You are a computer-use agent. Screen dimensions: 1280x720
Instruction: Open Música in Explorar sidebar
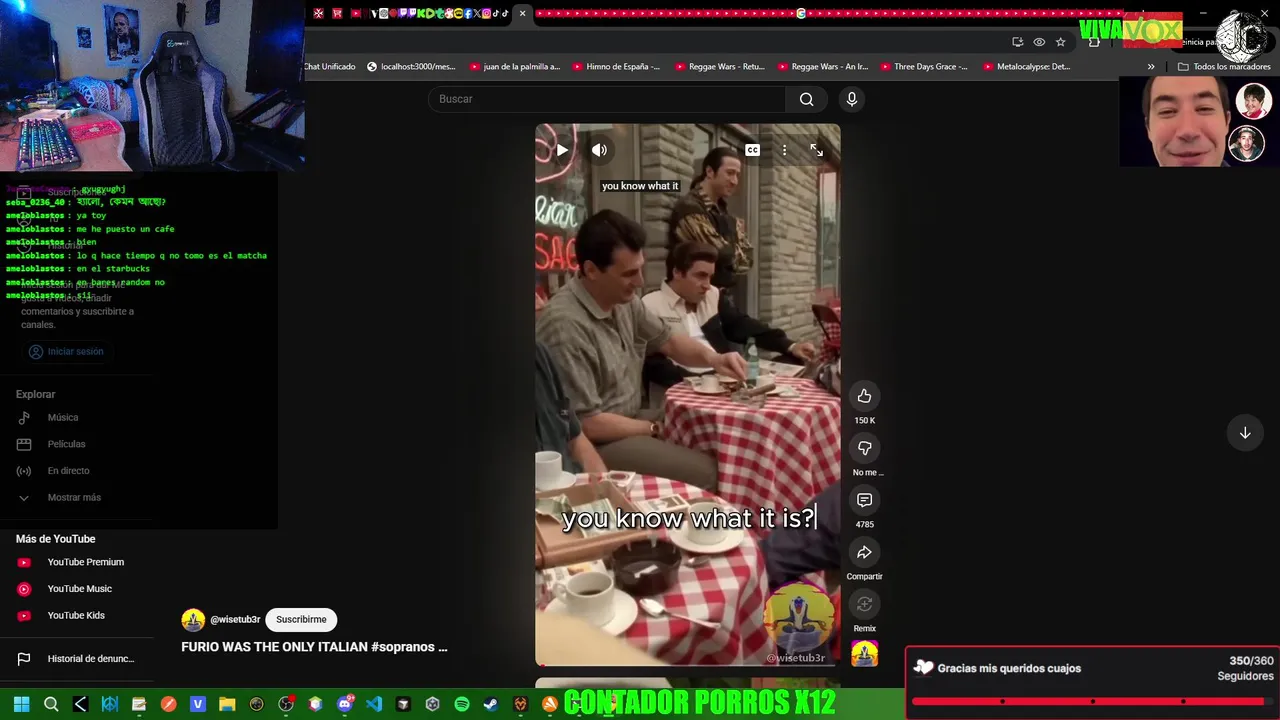pyautogui.click(x=63, y=417)
